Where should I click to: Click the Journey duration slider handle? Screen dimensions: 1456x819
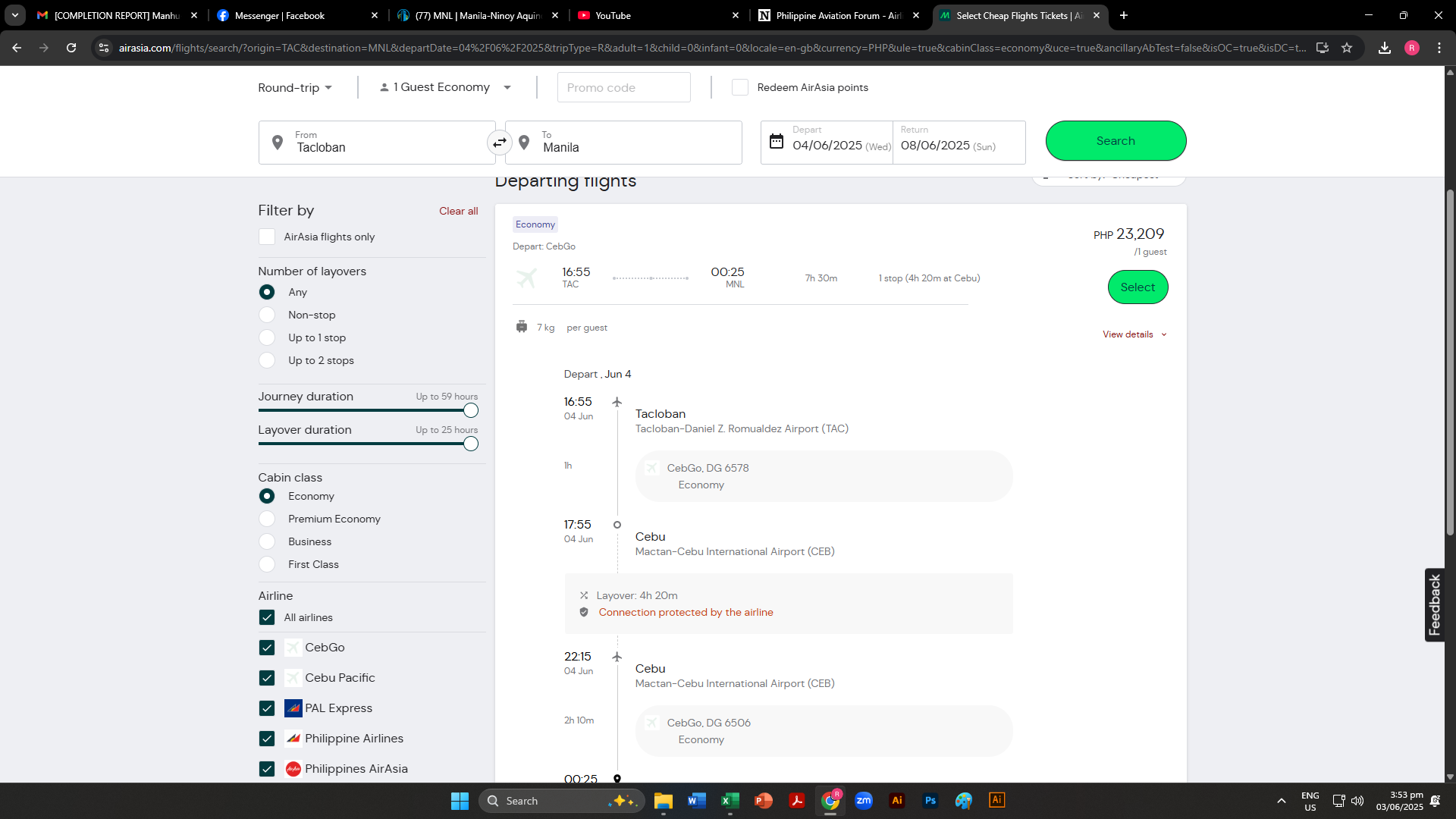coord(471,411)
